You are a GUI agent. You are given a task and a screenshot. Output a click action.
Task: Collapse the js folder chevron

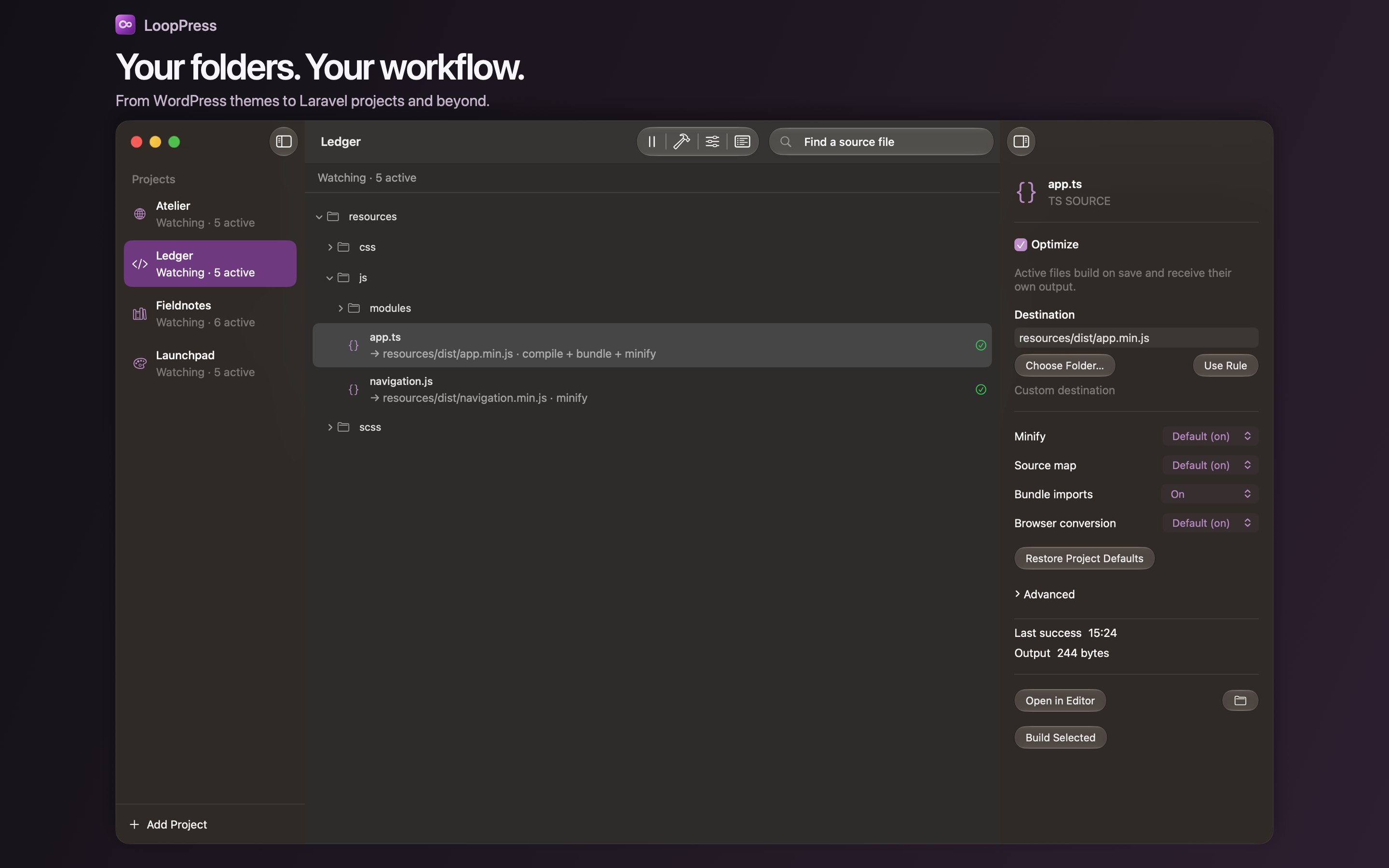(x=329, y=278)
